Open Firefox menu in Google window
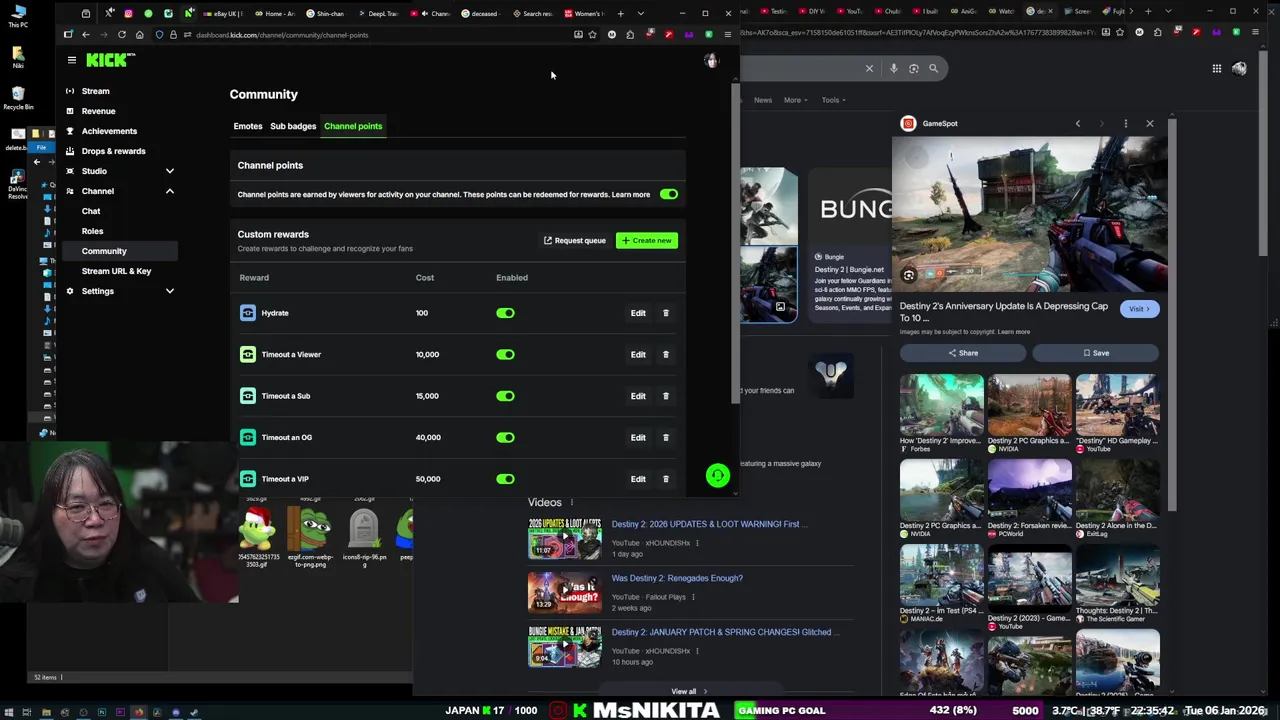This screenshot has height=720, width=1280. pyautogui.click(x=1256, y=32)
